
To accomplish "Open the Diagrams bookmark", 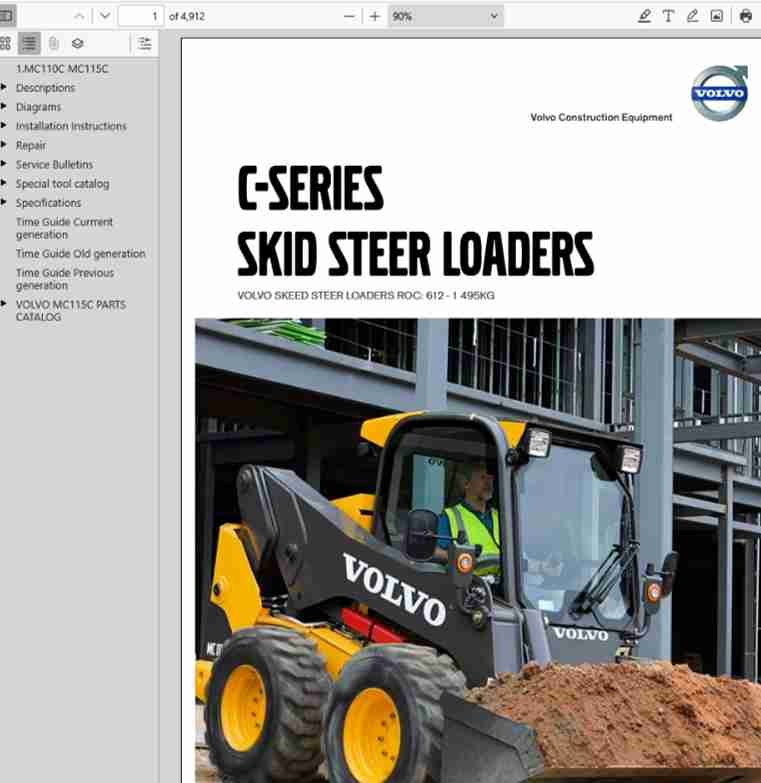I will 38,107.
